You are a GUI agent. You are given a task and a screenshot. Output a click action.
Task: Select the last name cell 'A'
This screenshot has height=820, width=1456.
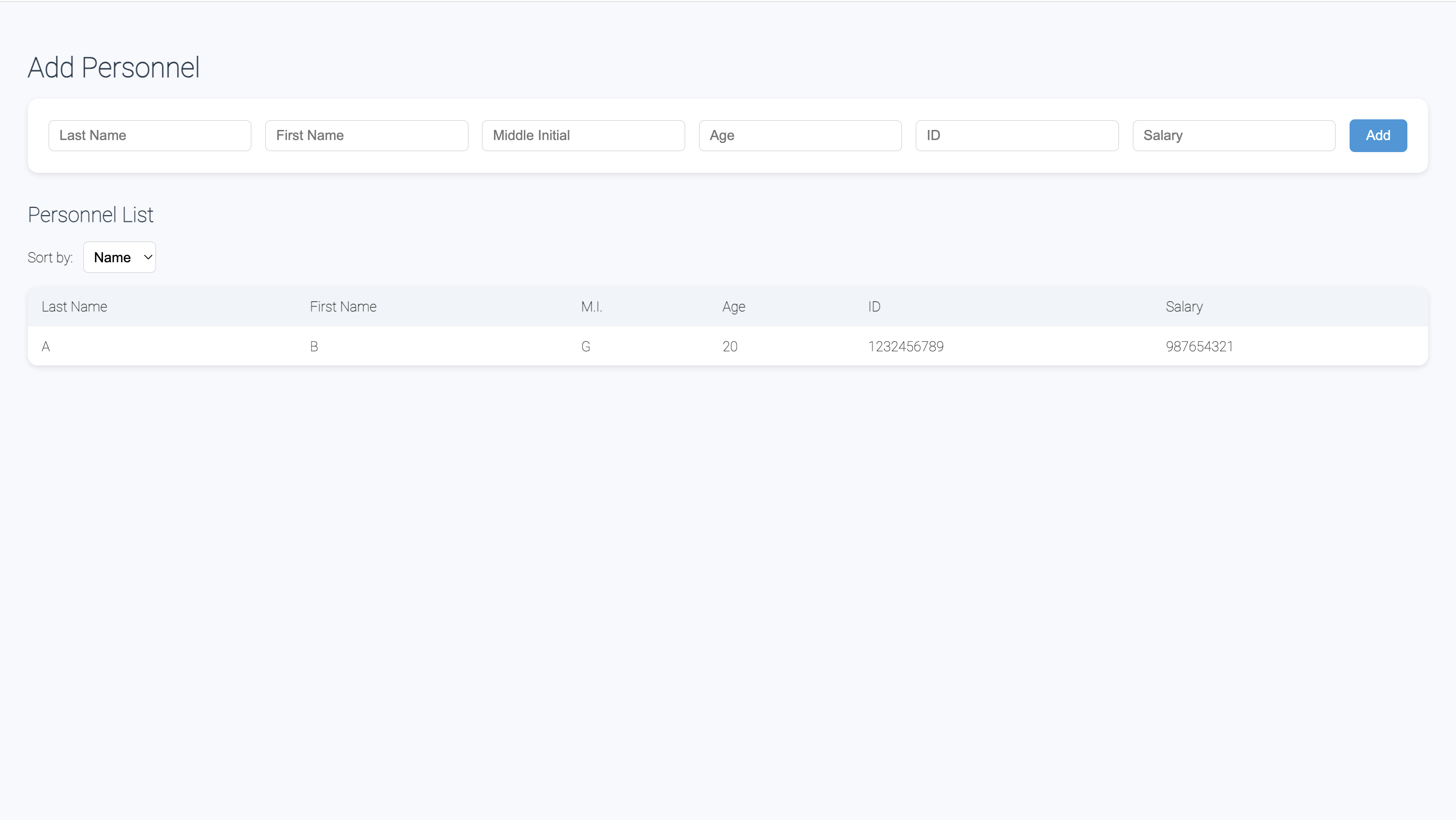[x=46, y=346]
